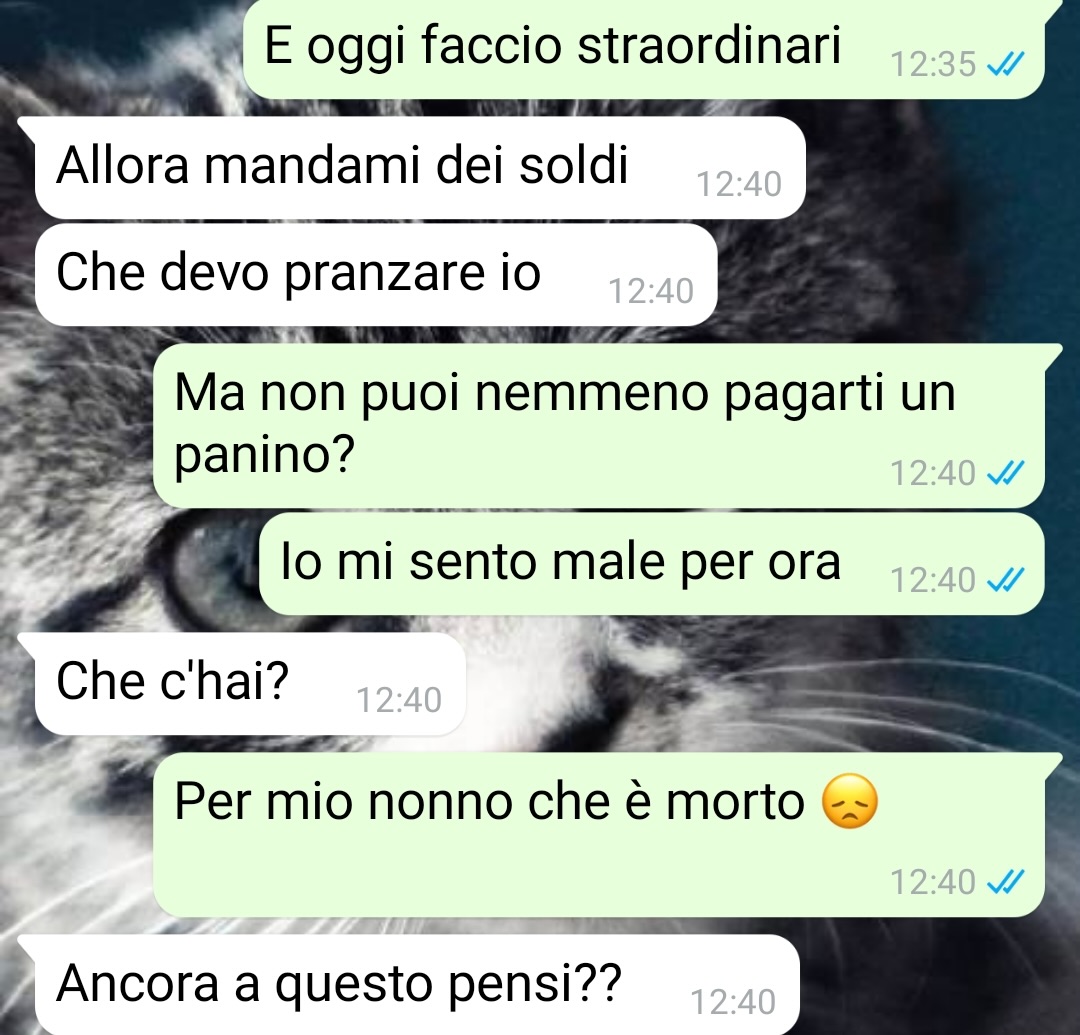Screen dimensions: 1080x1035
Task: Click read ticks on 'Io mi sento male' message
Action: (x=1006, y=580)
